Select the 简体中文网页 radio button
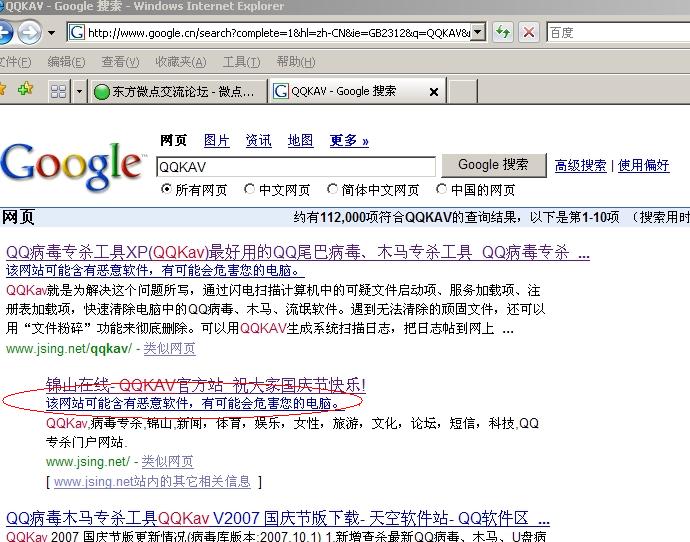 (x=332, y=189)
